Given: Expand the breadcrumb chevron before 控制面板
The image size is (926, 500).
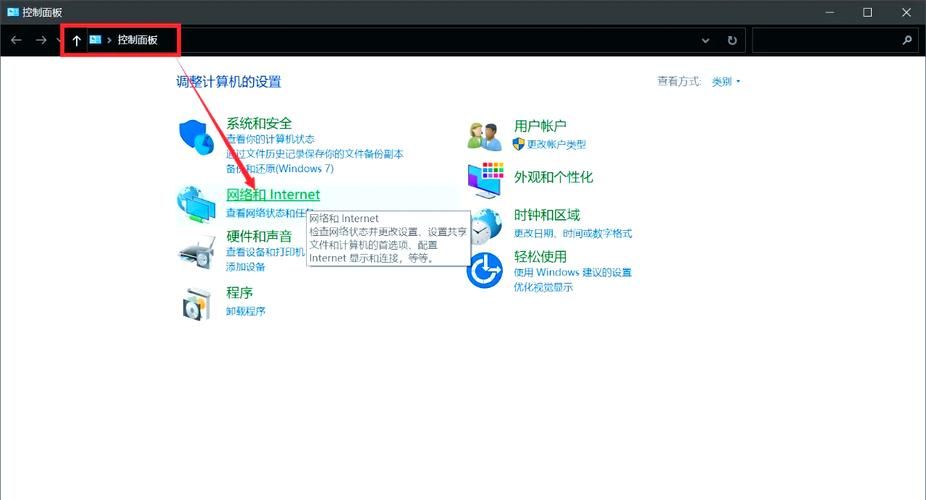Looking at the screenshot, I should [x=109, y=40].
